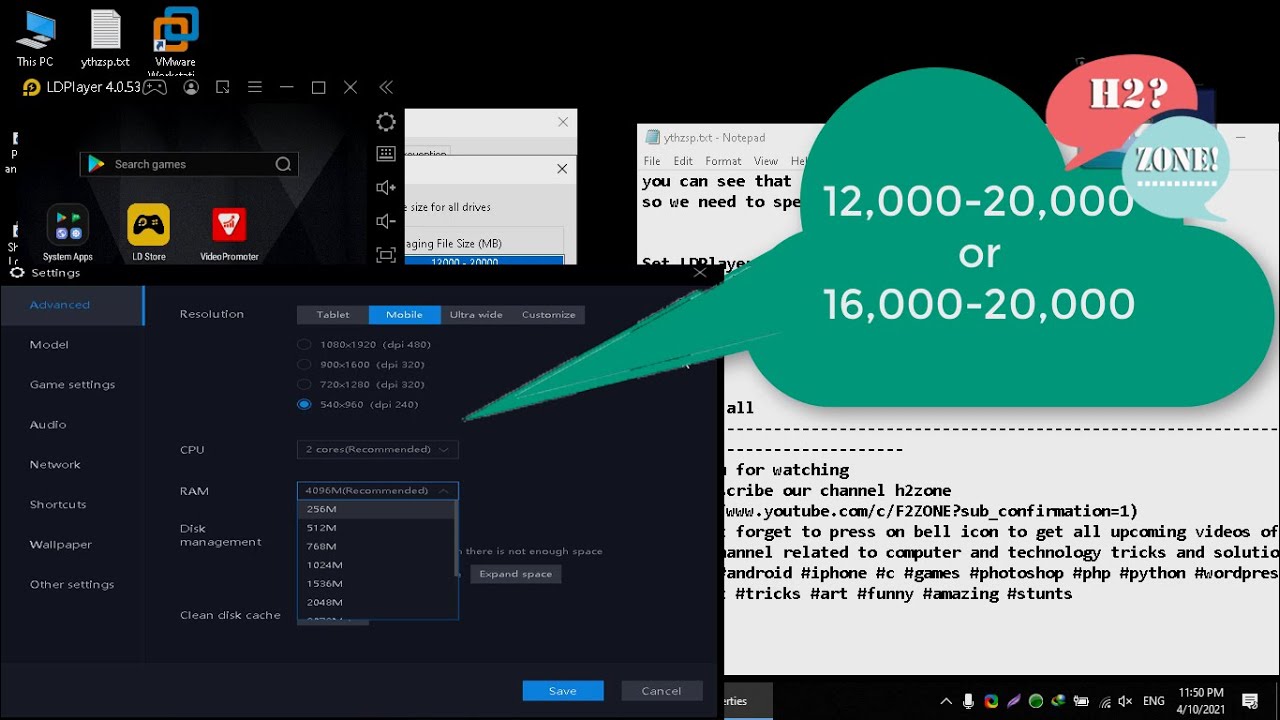The image size is (1280, 720).
Task: Click the magnifier icon in Search games bar
Action: click(283, 164)
